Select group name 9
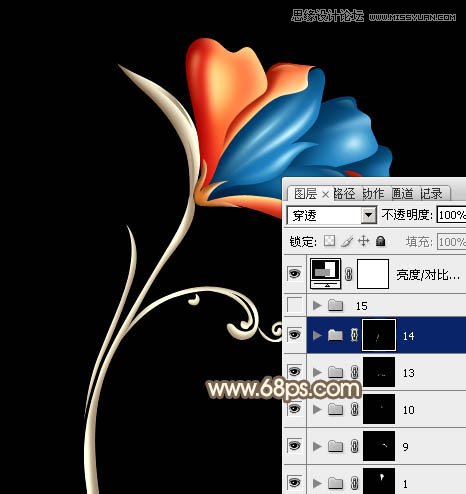The height and width of the screenshot is (494, 466). (406, 447)
